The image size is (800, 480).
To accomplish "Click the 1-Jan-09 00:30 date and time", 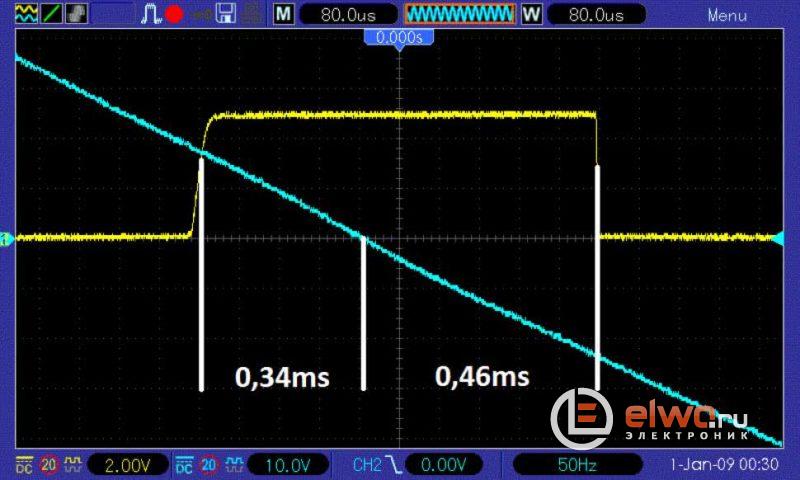I will 723,464.
